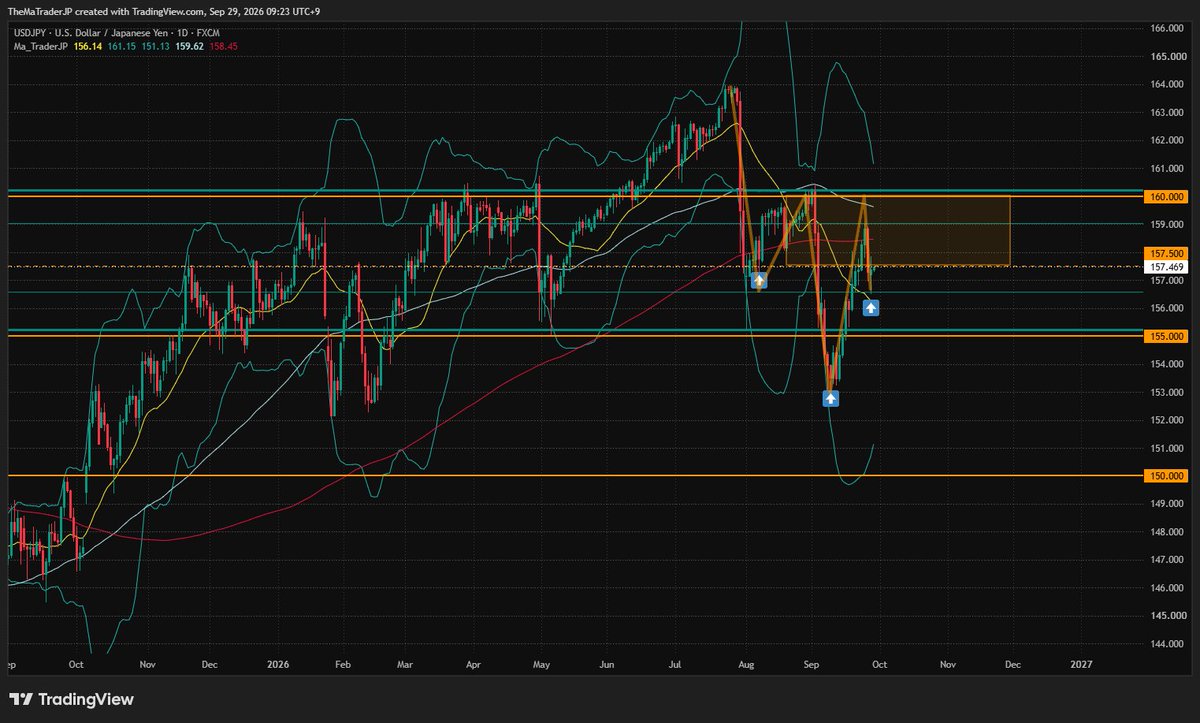Select the blue up-arrow marker at the early August low
1200x723 pixels.
click(759, 281)
